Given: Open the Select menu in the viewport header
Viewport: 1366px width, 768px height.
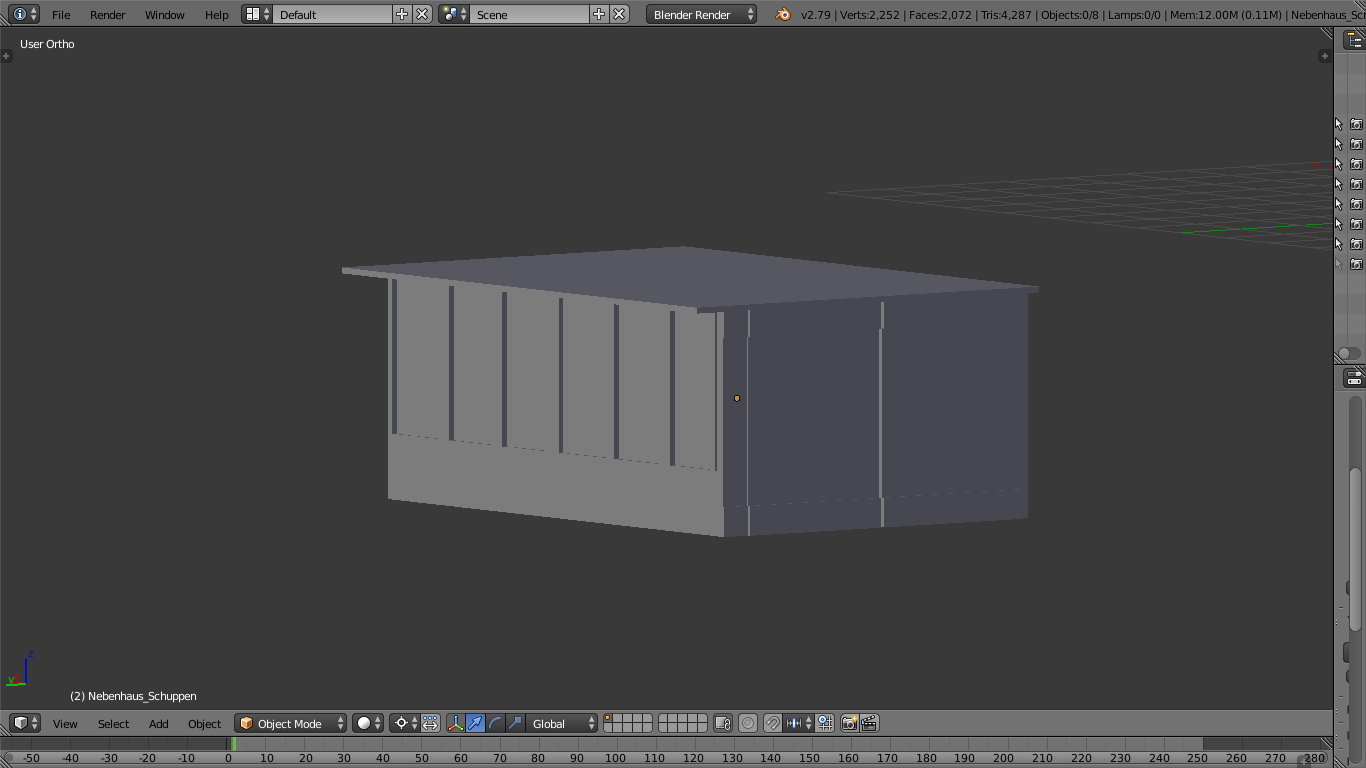Looking at the screenshot, I should tap(114, 723).
